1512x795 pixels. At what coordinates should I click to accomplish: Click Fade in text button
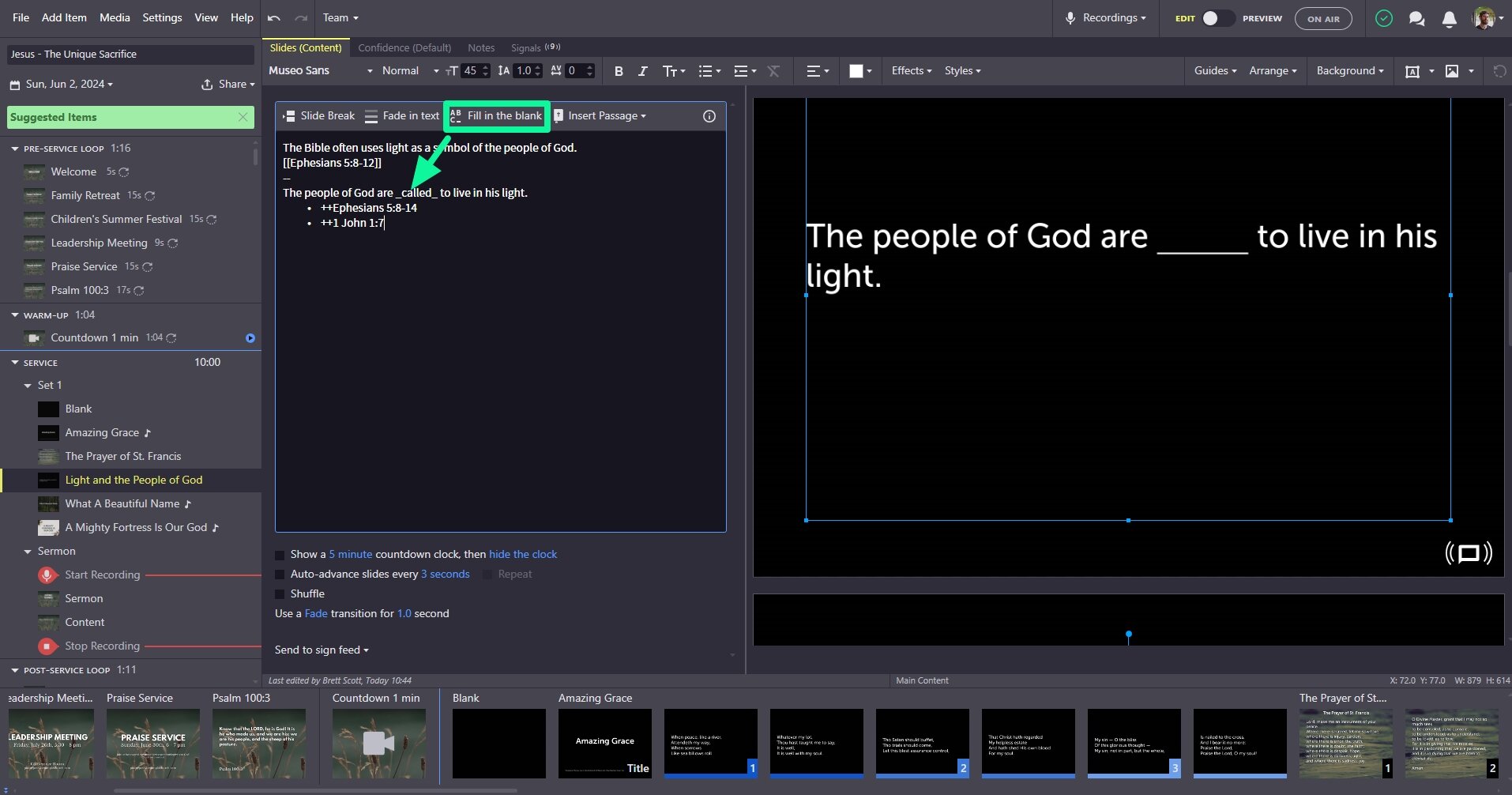[x=401, y=115]
